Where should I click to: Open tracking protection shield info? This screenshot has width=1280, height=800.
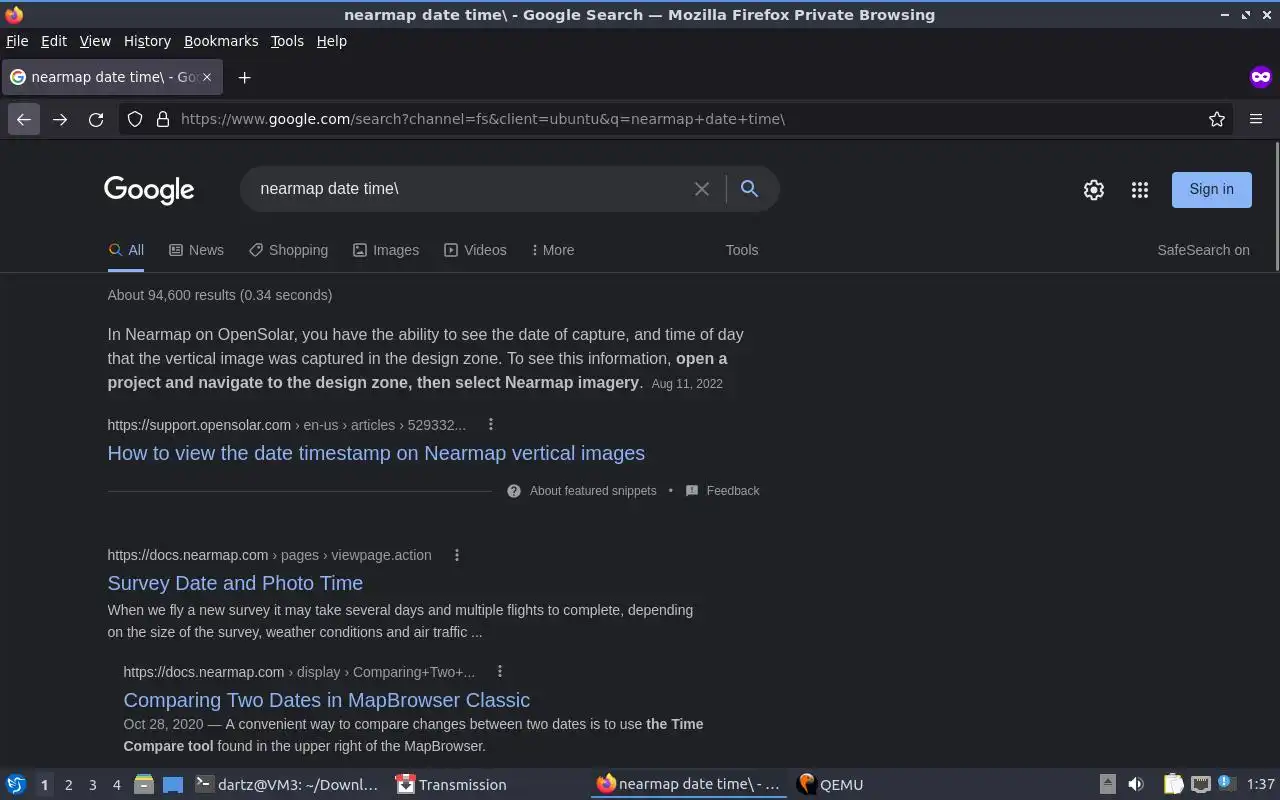tap(135, 119)
